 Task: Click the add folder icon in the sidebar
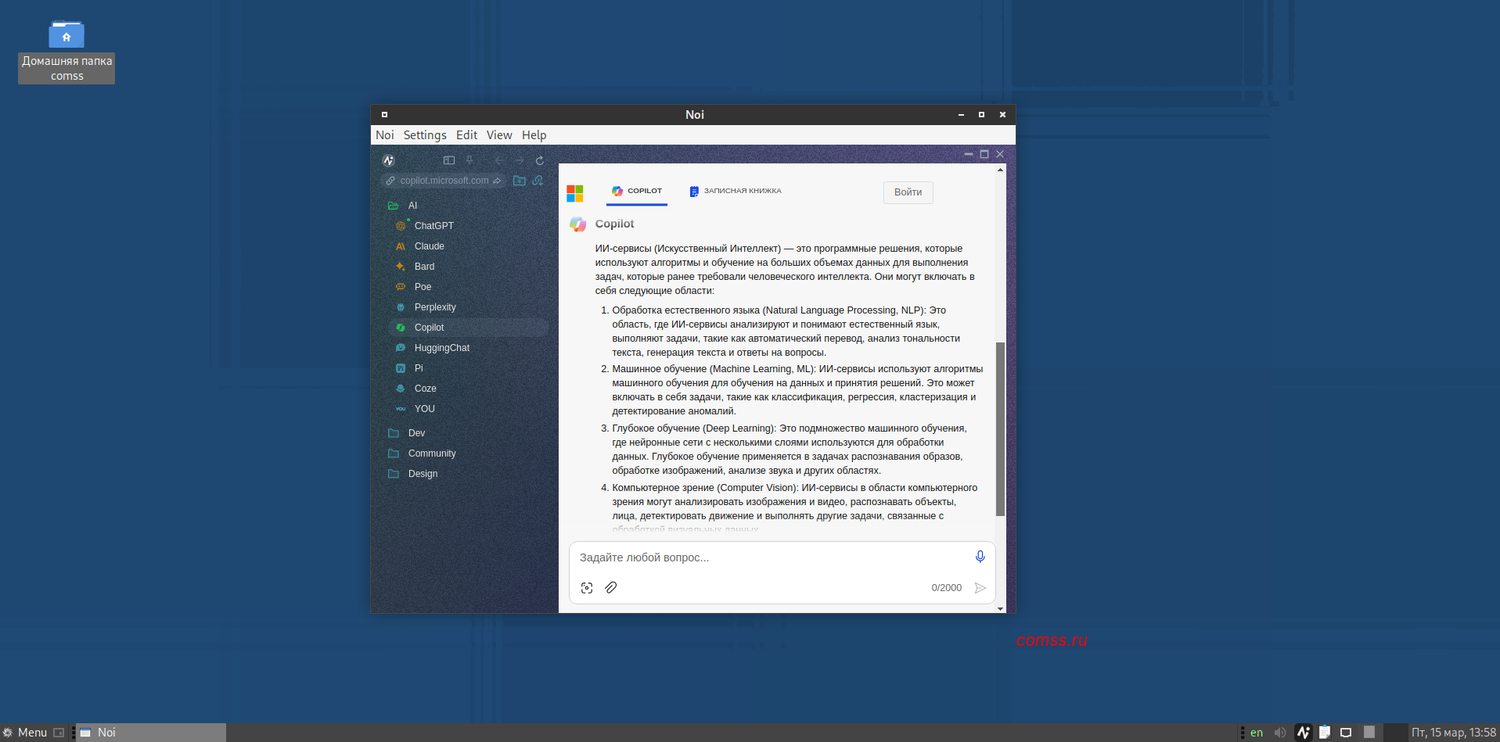click(519, 181)
